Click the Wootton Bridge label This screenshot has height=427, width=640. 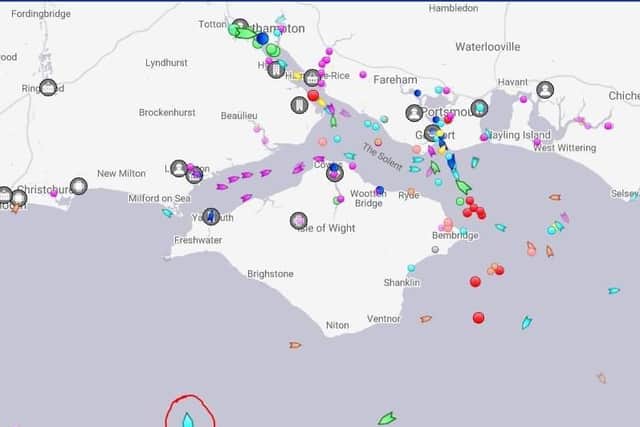point(368,198)
